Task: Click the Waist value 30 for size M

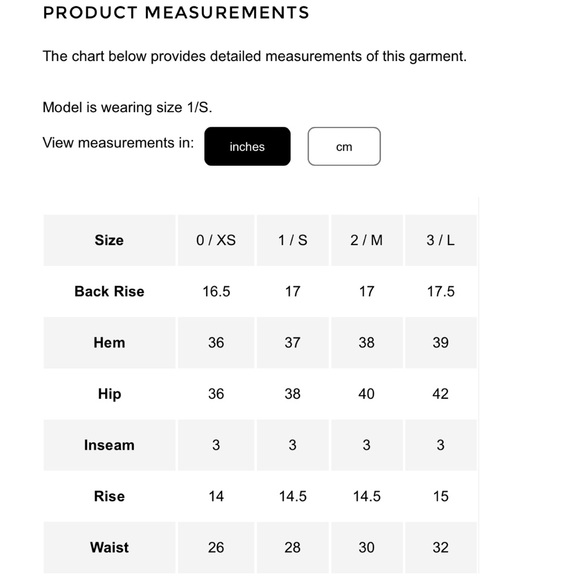Action: (367, 547)
